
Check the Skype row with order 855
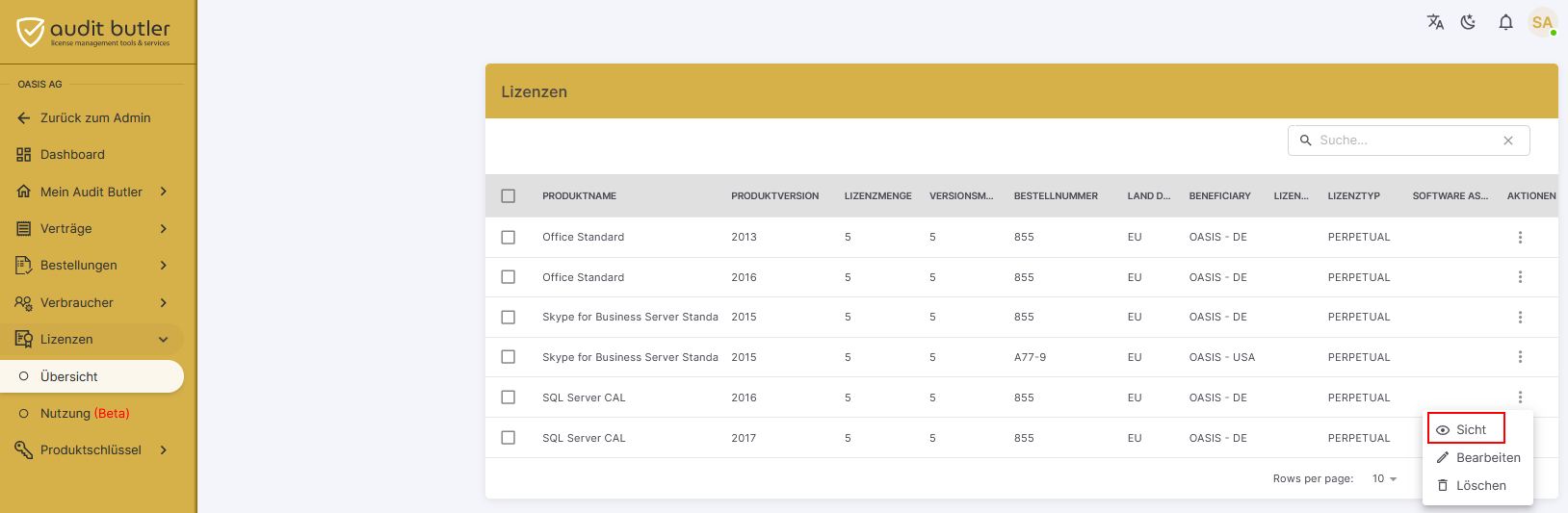(509, 317)
